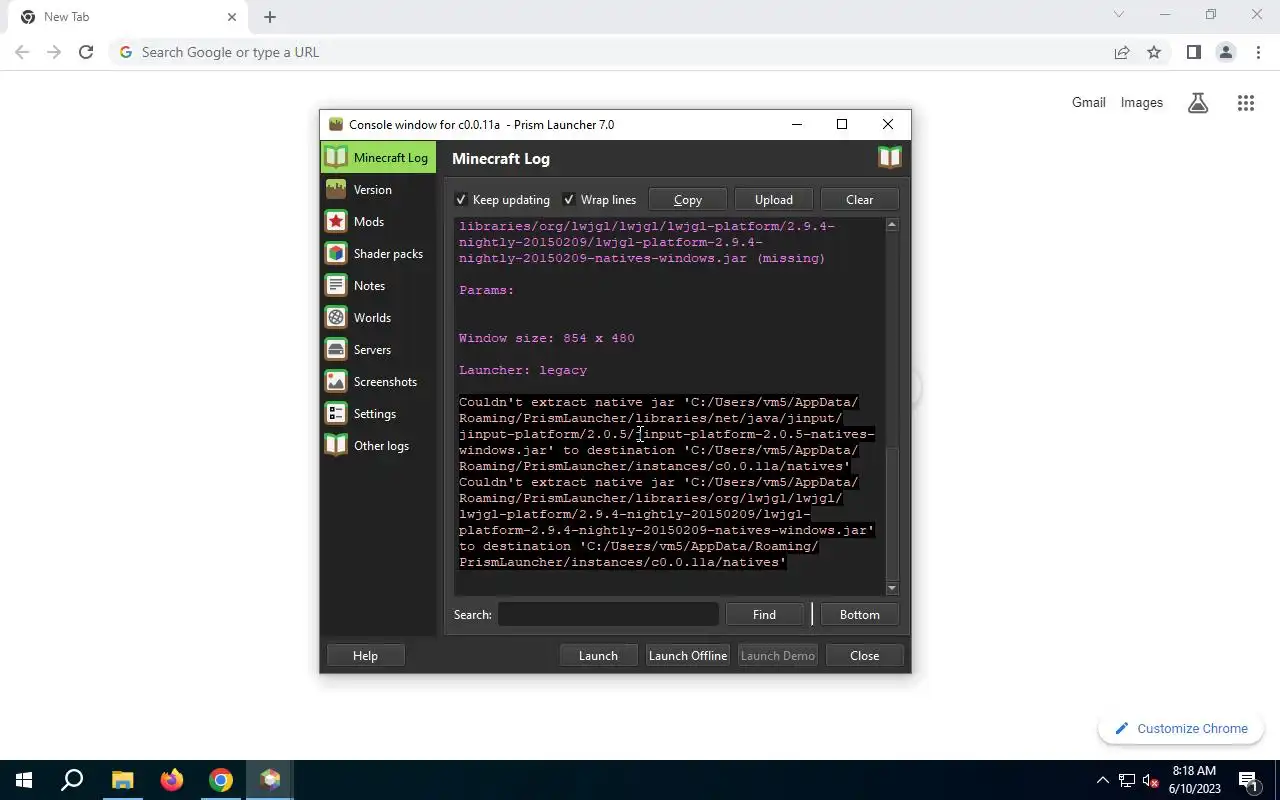Open the instance Settings page
Image resolution: width=1280 pixels, height=800 pixels.
pyautogui.click(x=378, y=413)
